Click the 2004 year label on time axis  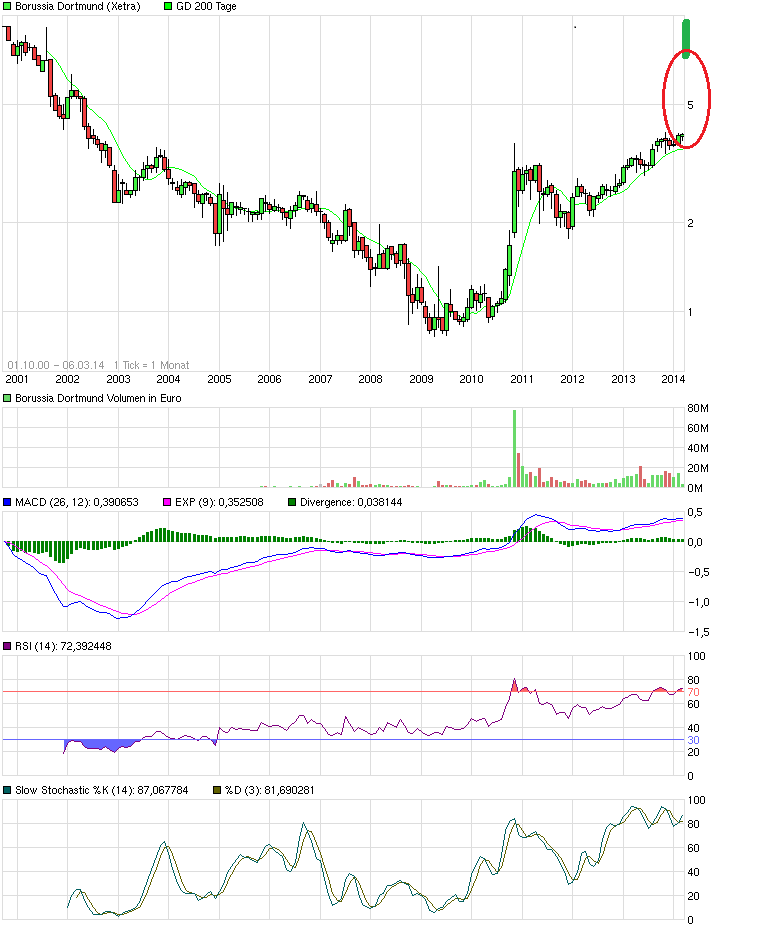pos(168,379)
